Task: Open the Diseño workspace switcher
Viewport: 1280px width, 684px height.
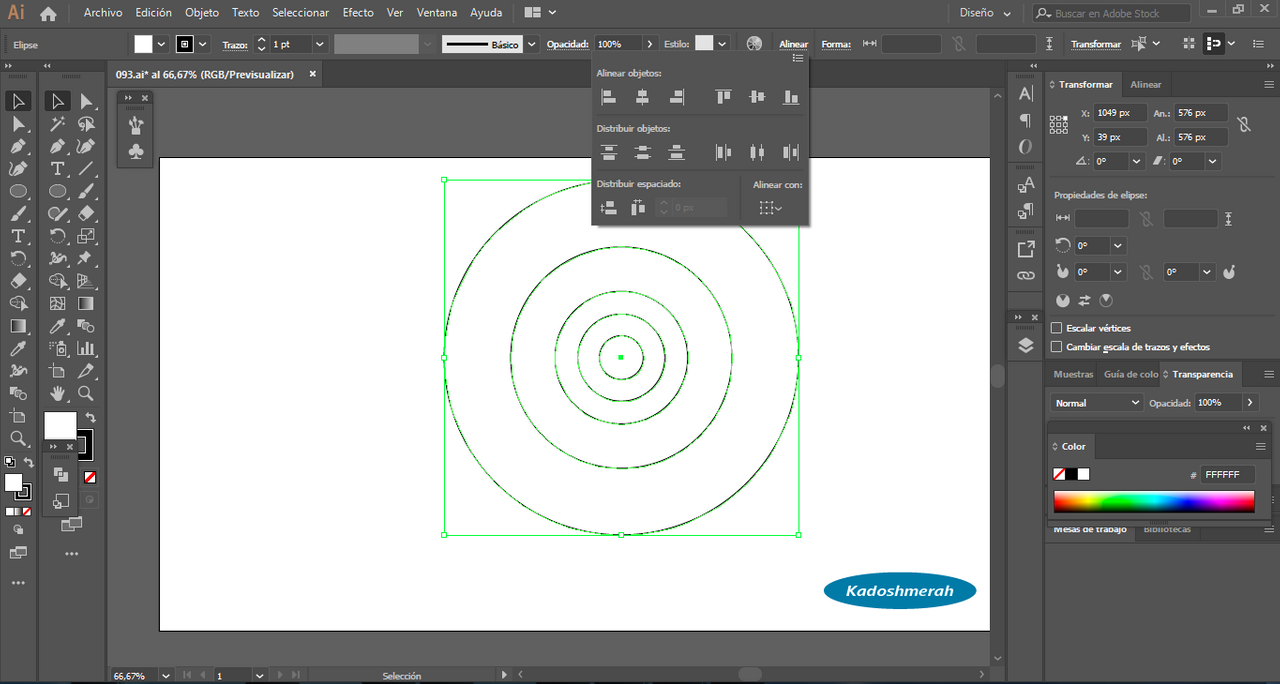Action: pos(985,13)
